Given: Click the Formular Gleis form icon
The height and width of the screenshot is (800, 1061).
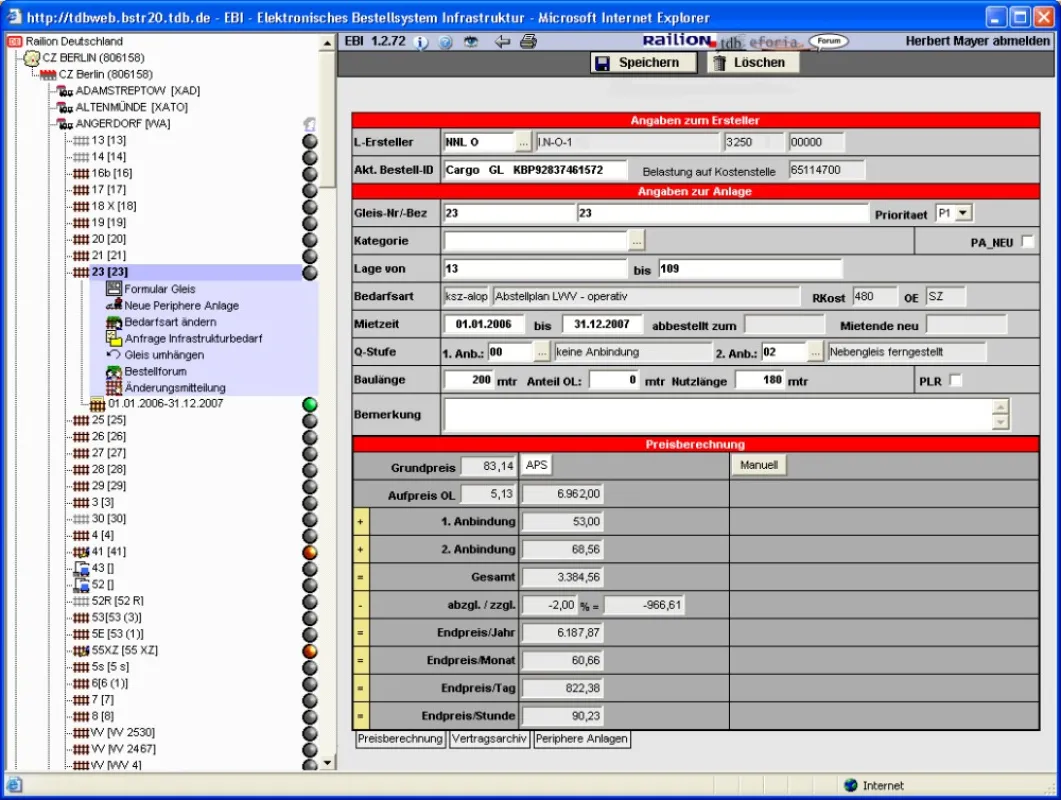Looking at the screenshot, I should coord(114,289).
